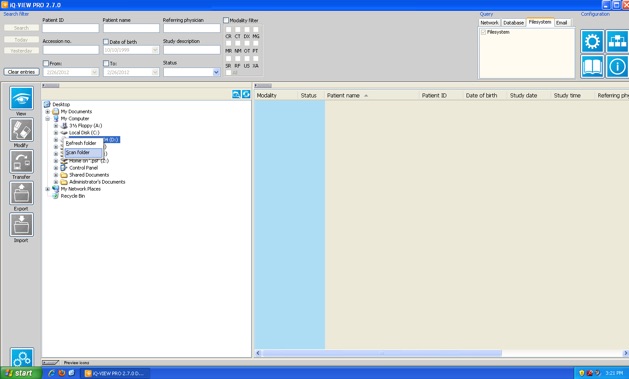Click the Control Panel icon in tree

pos(64,168)
